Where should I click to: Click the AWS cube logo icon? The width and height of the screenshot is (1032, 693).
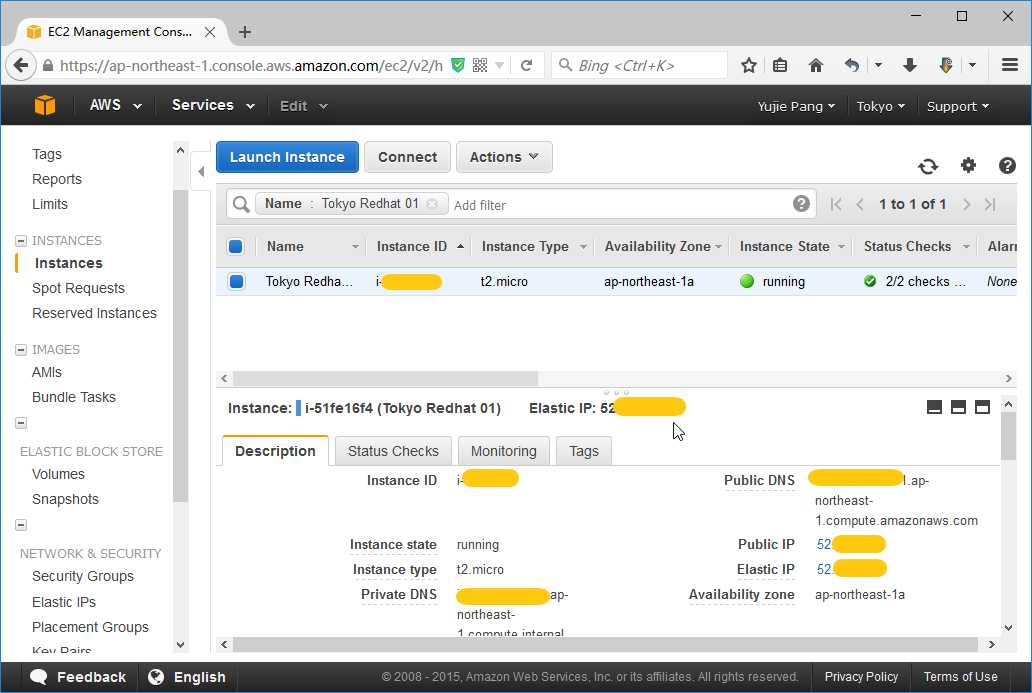pyautogui.click(x=45, y=105)
